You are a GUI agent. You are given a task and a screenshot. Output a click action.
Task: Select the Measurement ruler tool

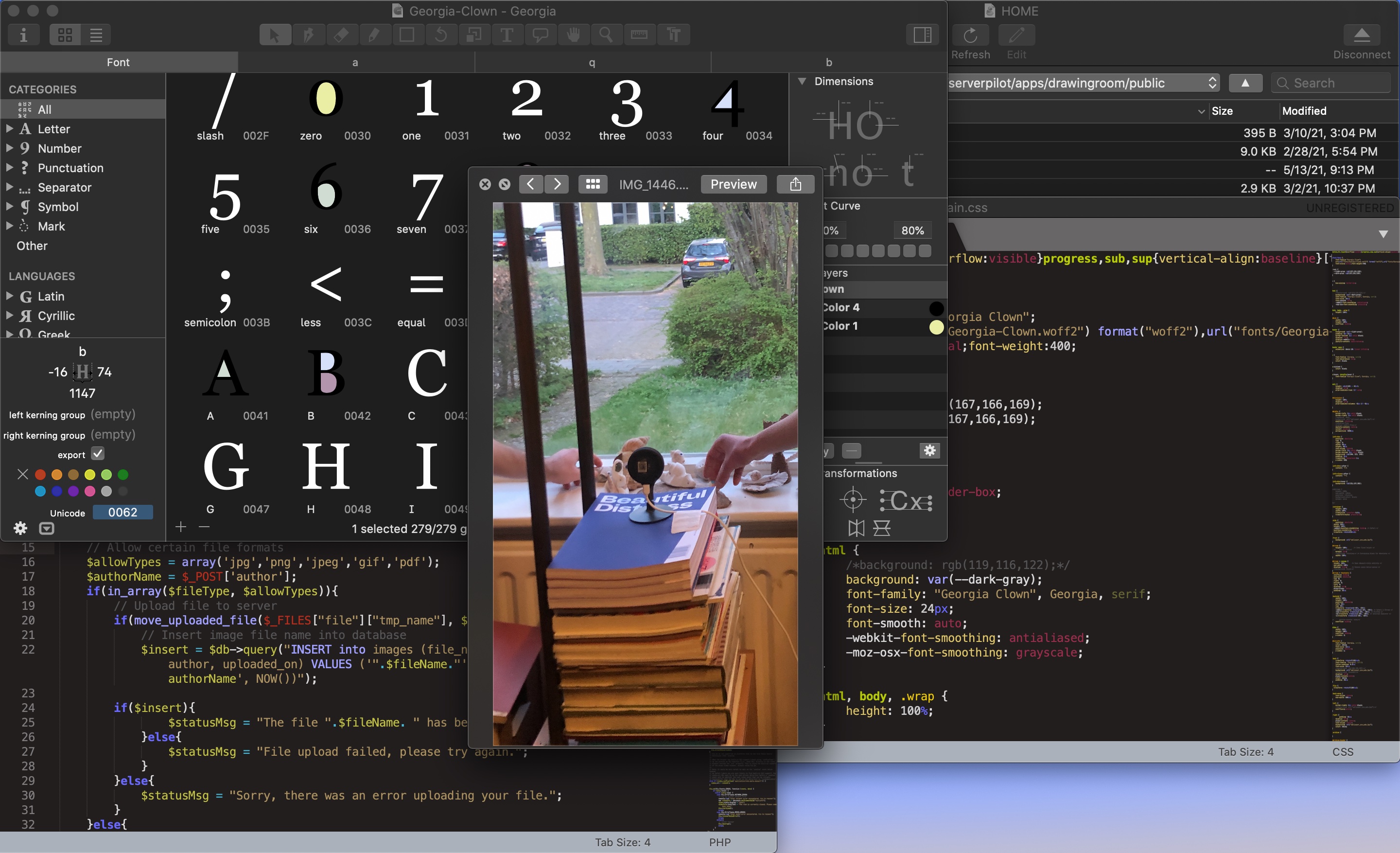(639, 35)
